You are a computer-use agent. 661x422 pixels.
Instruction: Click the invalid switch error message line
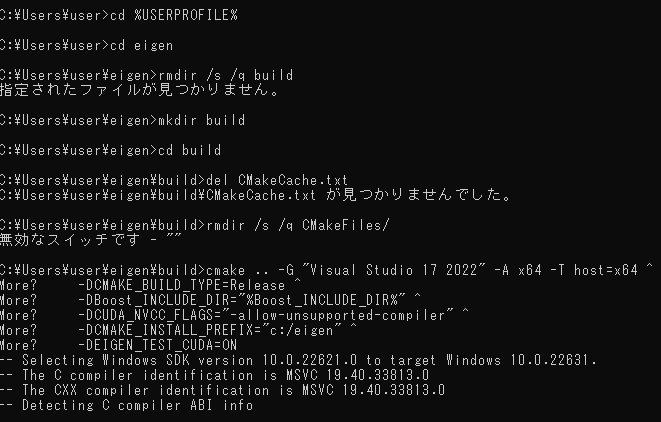[91, 240]
